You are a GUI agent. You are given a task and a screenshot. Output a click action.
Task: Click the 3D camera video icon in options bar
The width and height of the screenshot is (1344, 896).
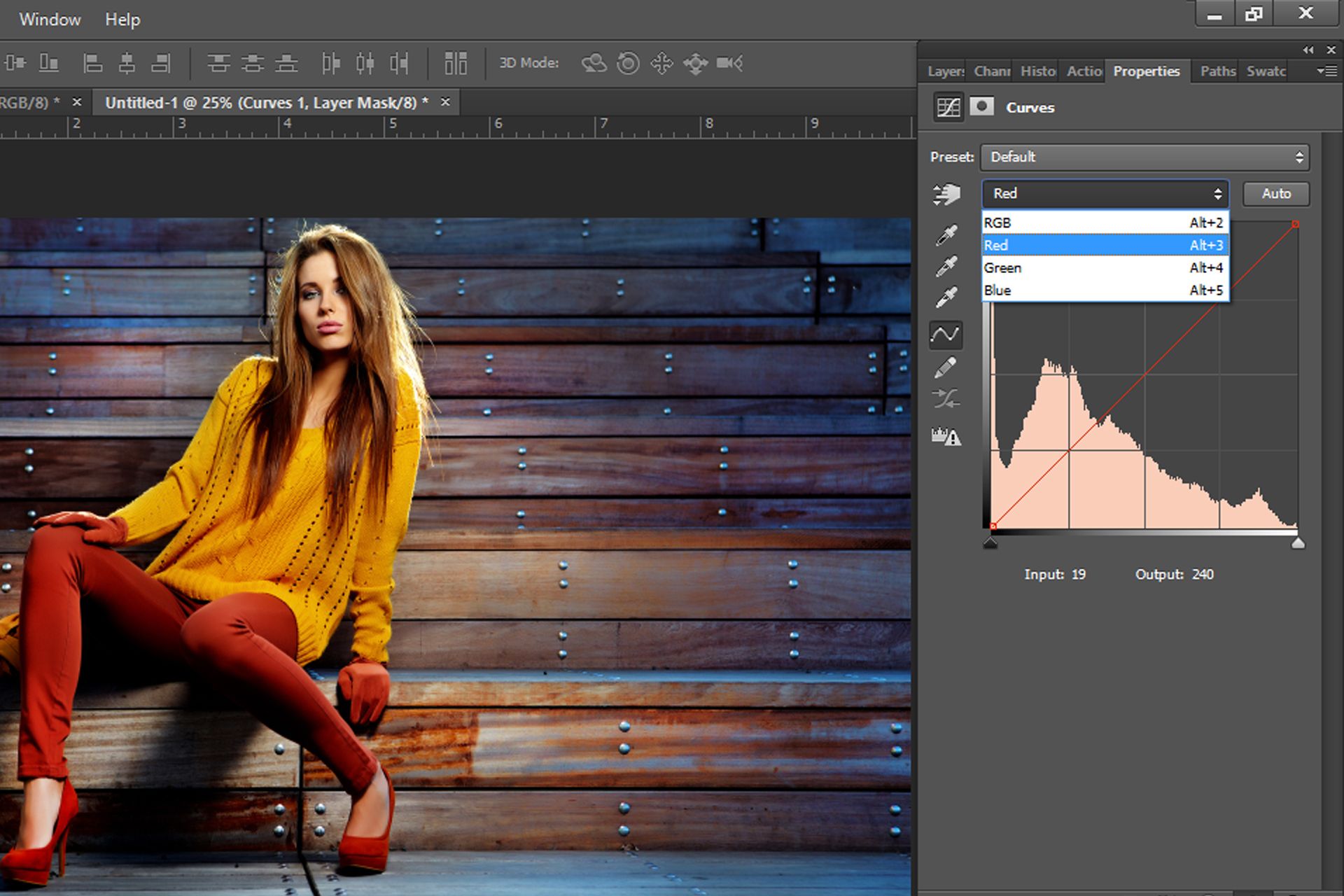click(x=729, y=63)
